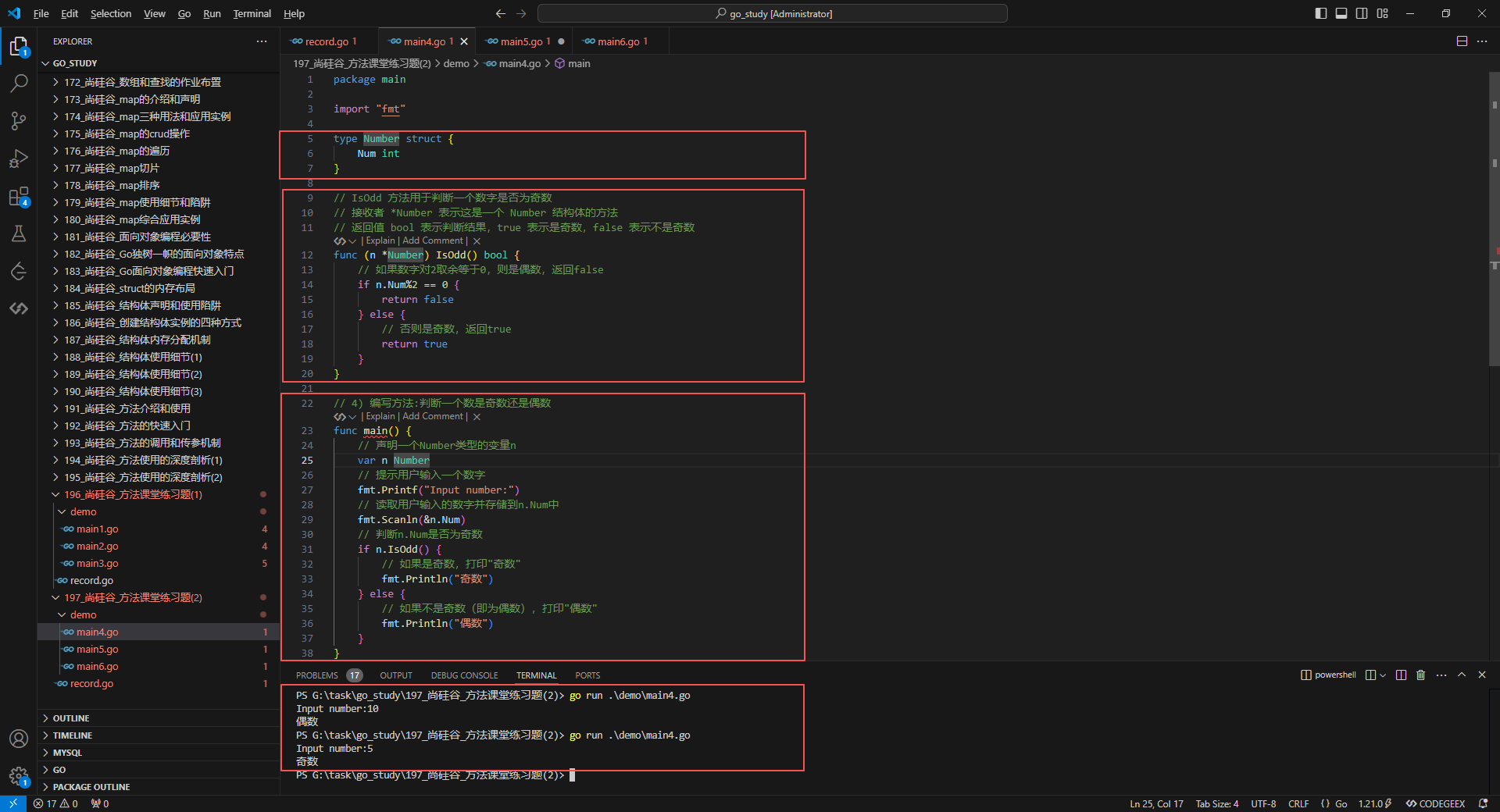Viewport: 1500px width, 812px height.
Task: Open remote window indicator in status bar
Action: click(13, 803)
